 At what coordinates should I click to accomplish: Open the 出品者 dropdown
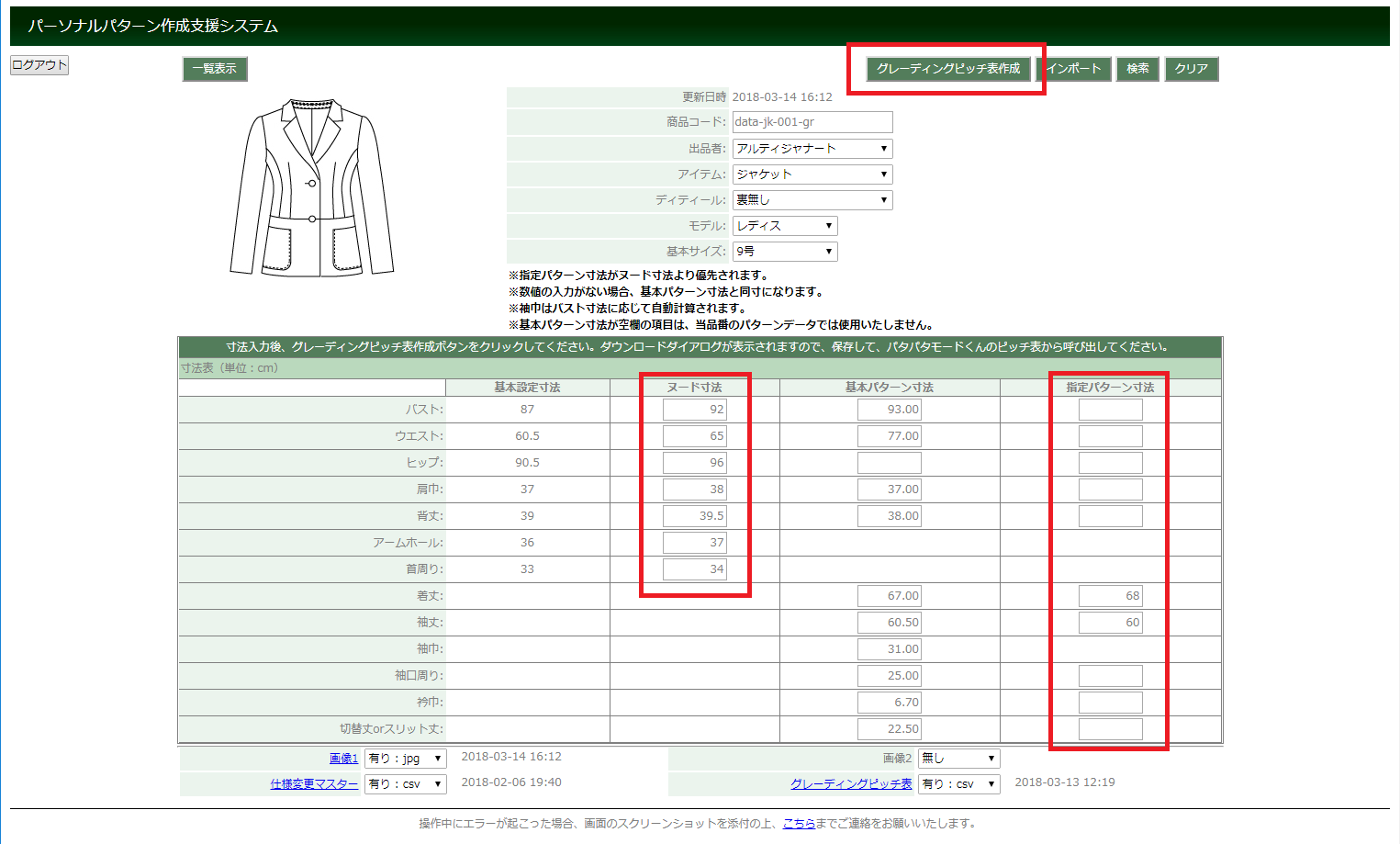click(812, 149)
